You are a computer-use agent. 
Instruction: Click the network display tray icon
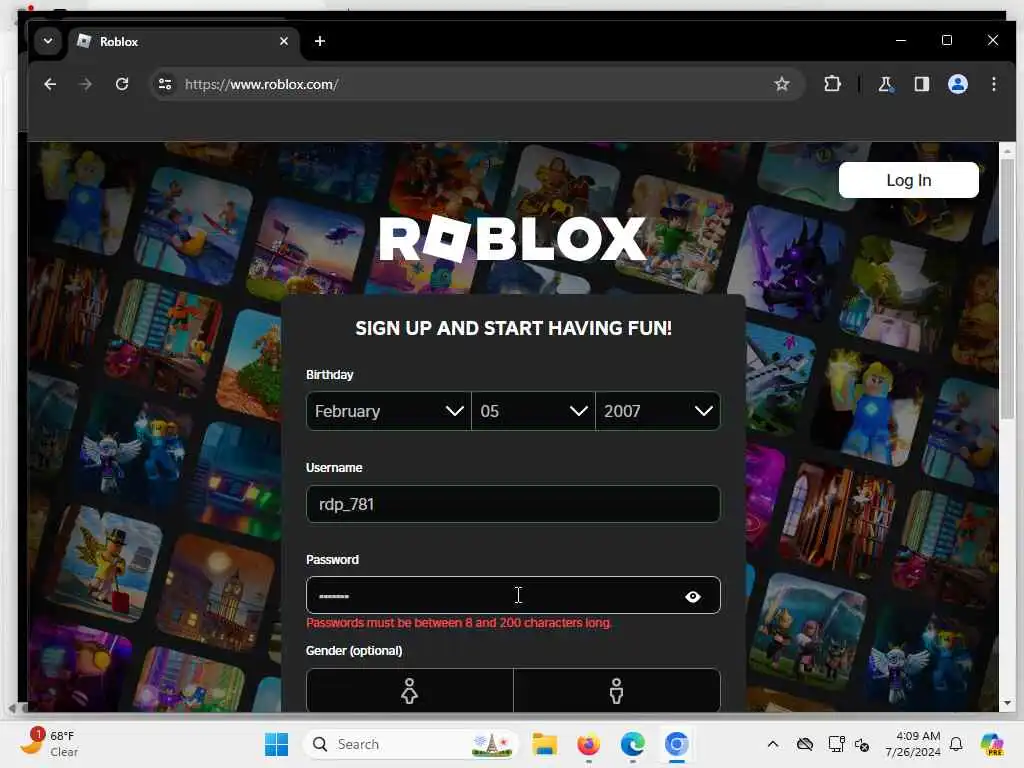[x=836, y=744]
